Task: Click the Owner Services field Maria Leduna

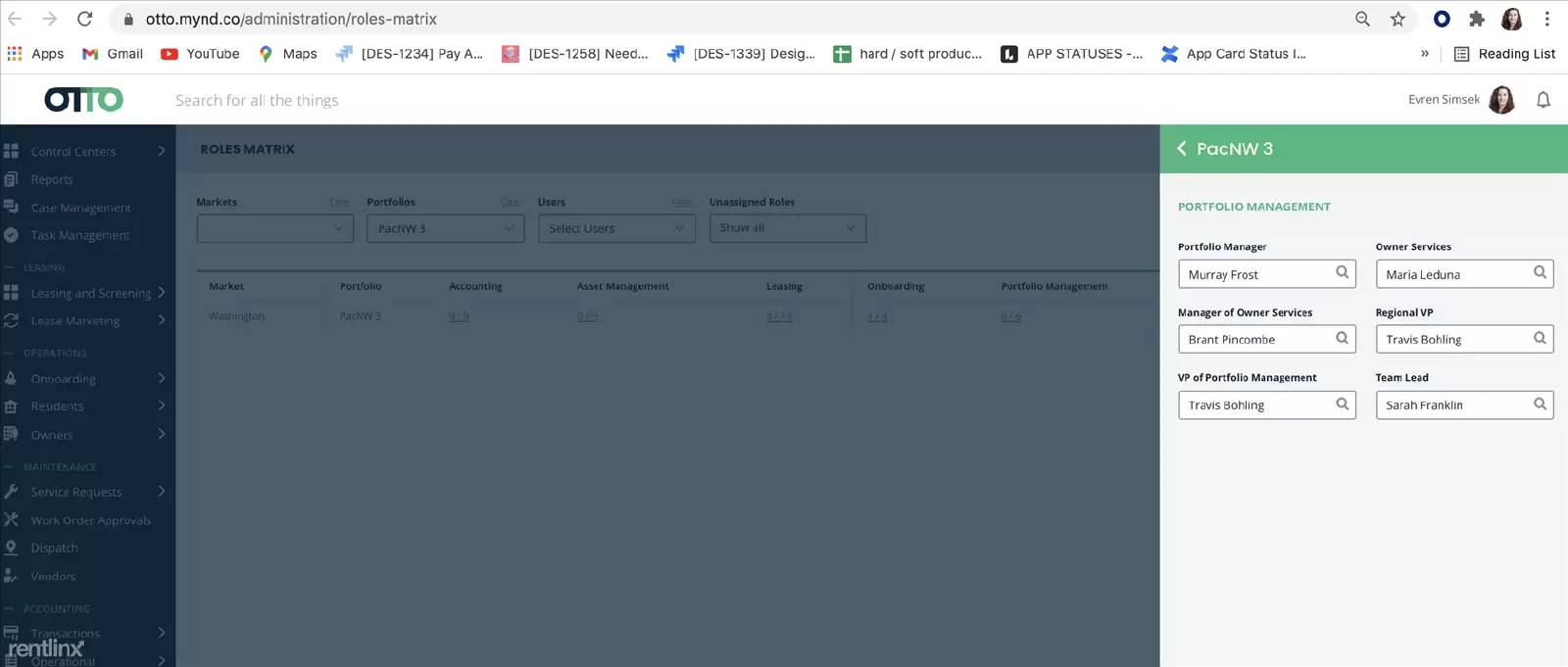Action: pyautogui.click(x=1464, y=273)
